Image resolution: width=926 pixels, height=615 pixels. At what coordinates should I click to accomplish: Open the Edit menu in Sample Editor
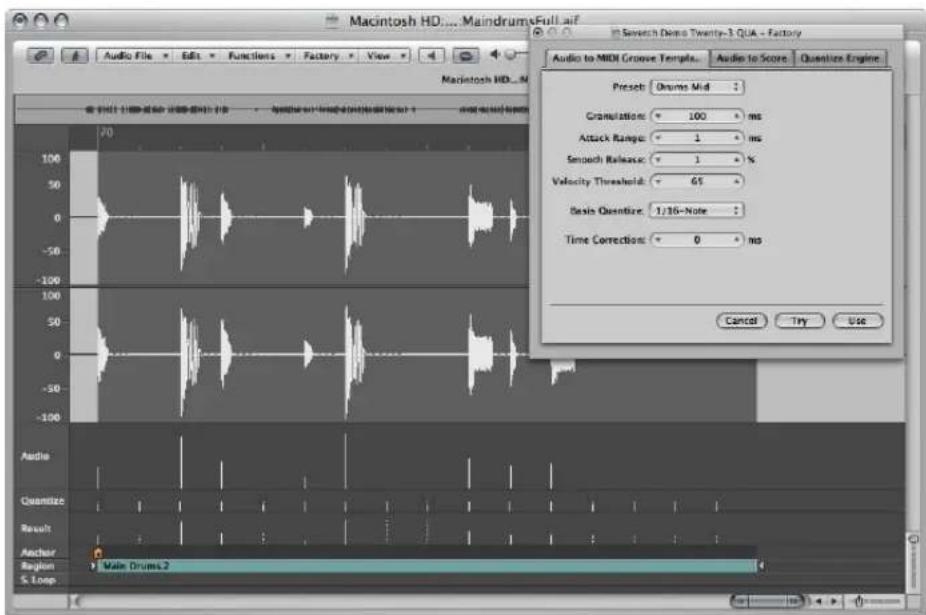point(195,56)
